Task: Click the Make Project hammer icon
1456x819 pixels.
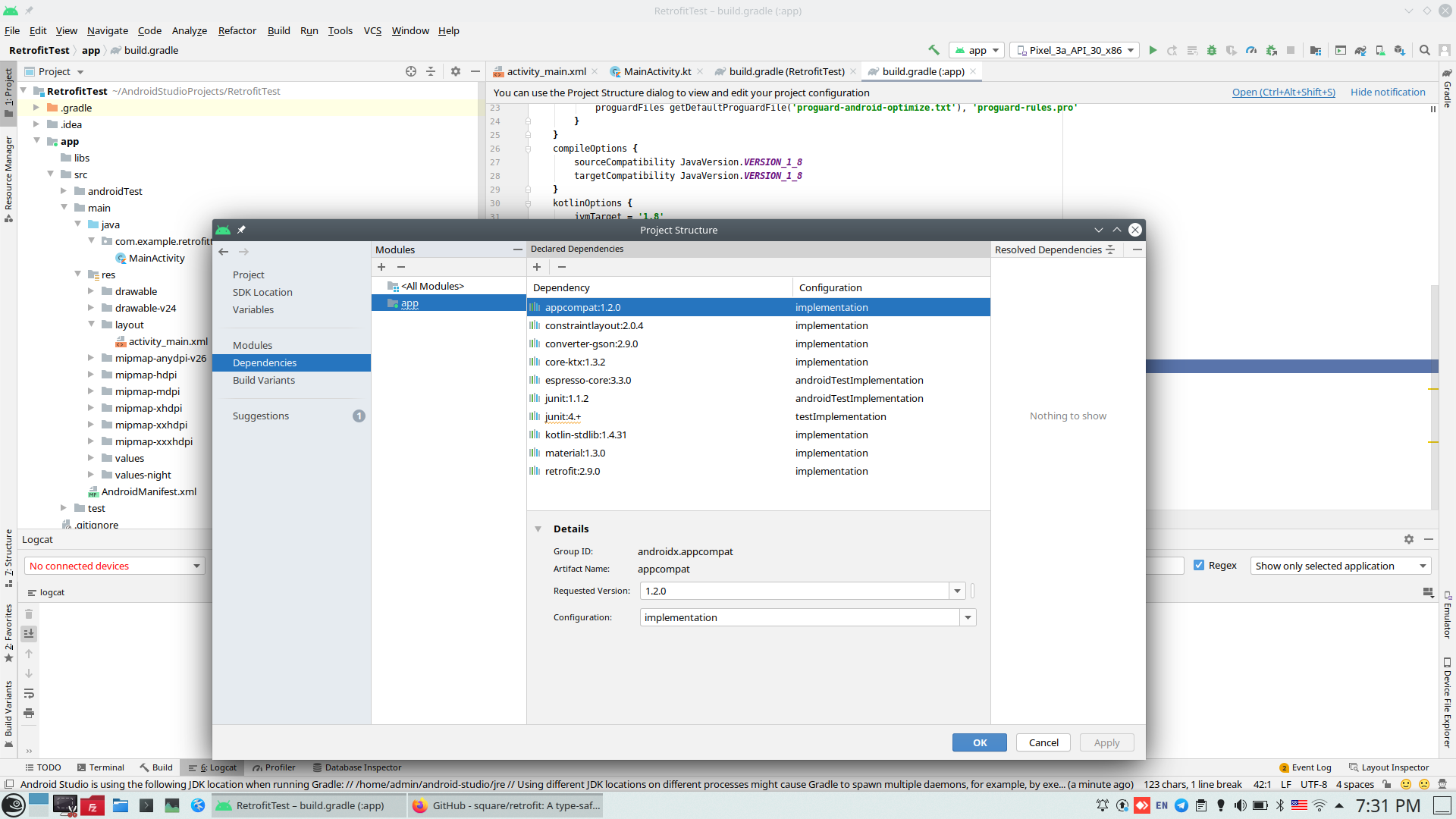Action: (934, 50)
